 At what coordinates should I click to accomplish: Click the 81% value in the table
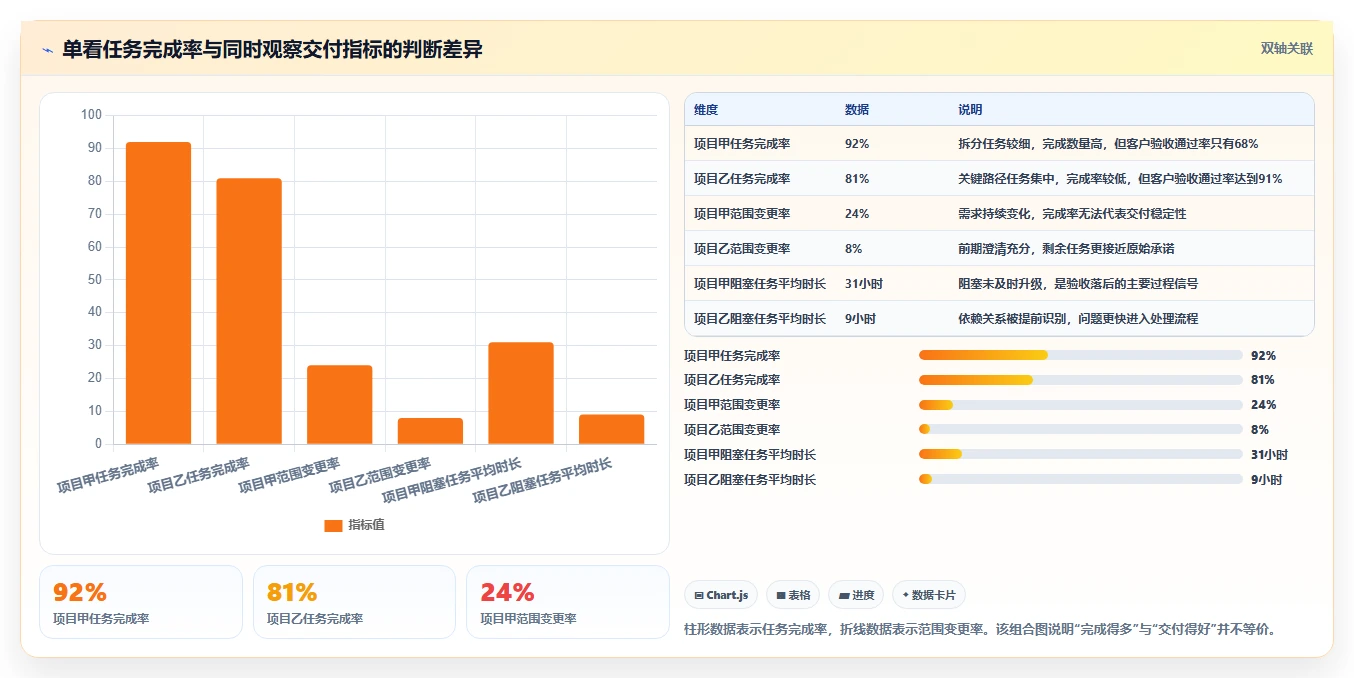point(857,179)
